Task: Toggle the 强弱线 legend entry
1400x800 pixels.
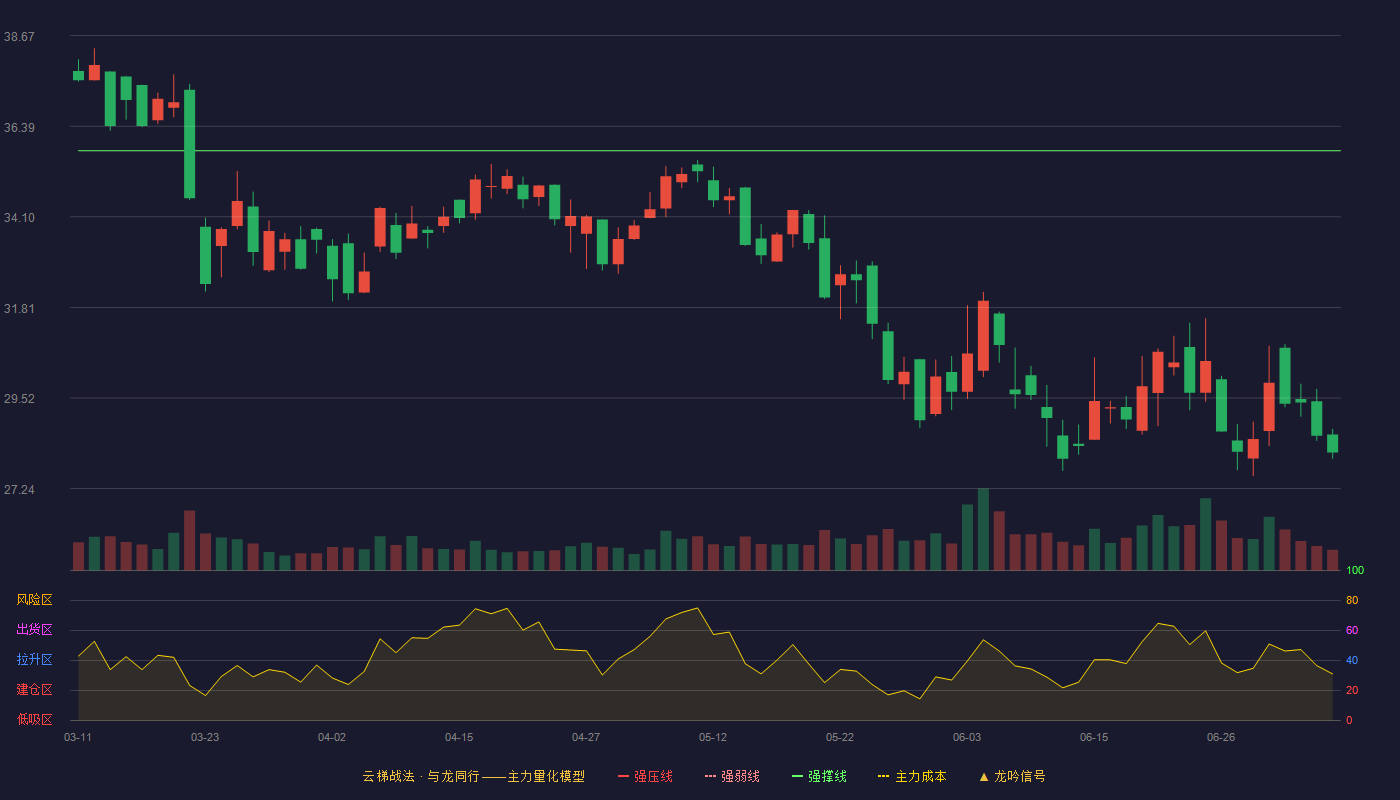Action: pyautogui.click(x=732, y=776)
